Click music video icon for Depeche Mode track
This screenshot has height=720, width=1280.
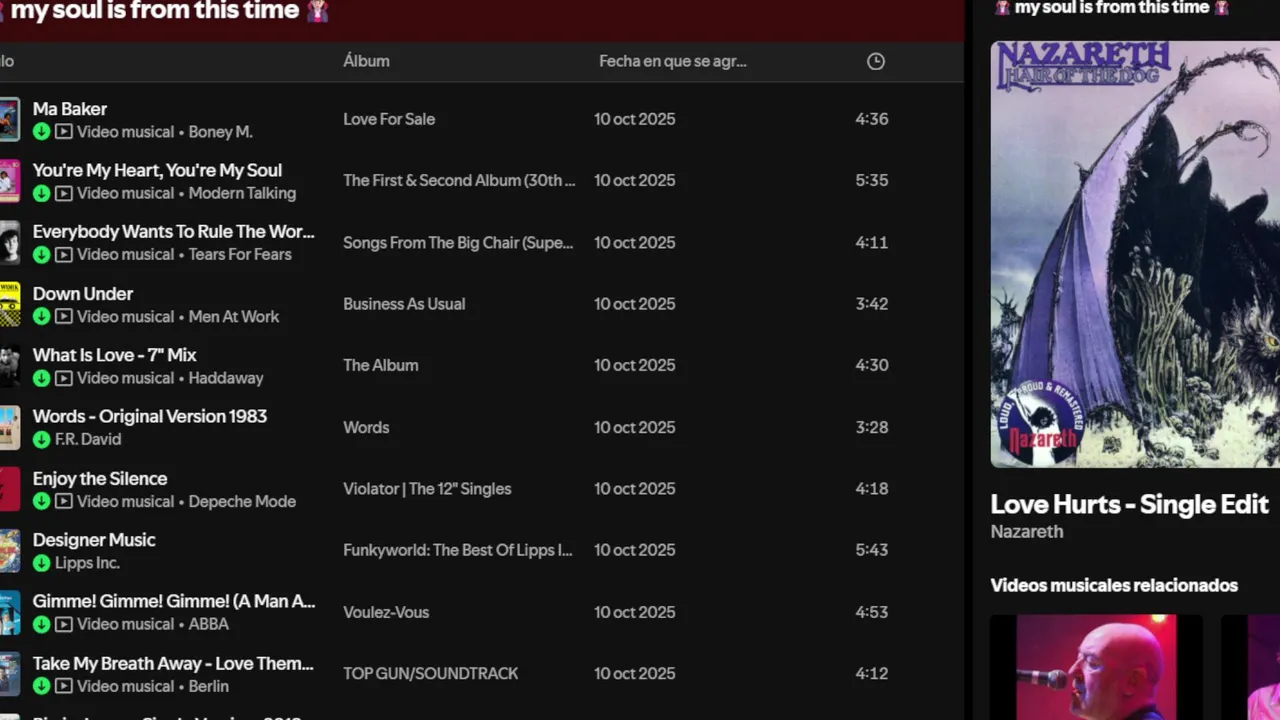click(64, 501)
